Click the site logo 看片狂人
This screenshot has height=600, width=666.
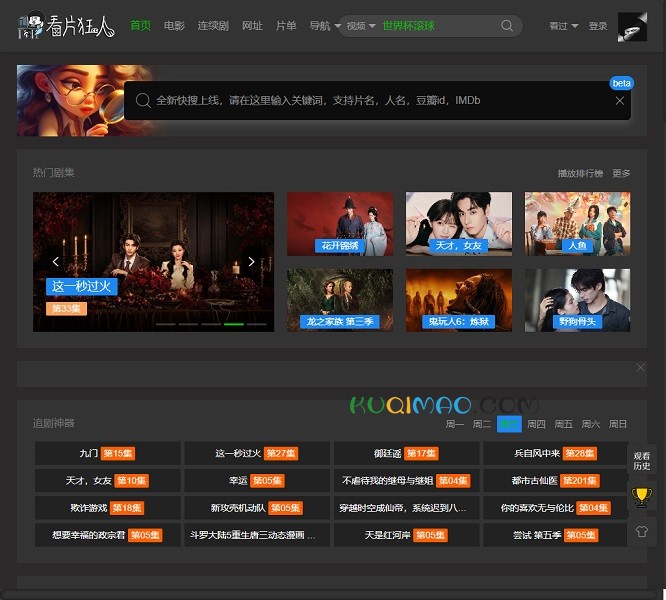click(x=66, y=26)
